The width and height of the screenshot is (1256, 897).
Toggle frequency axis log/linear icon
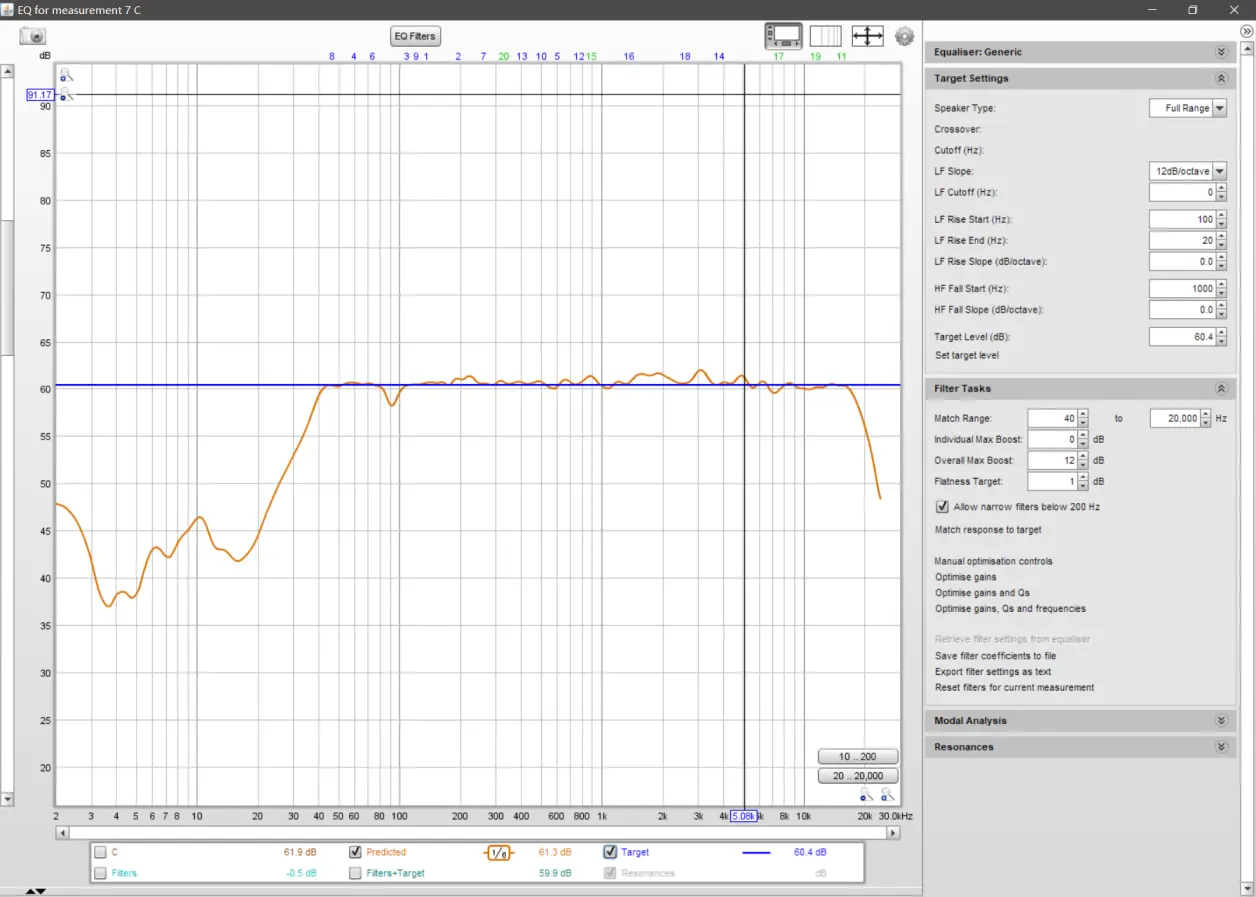825,36
